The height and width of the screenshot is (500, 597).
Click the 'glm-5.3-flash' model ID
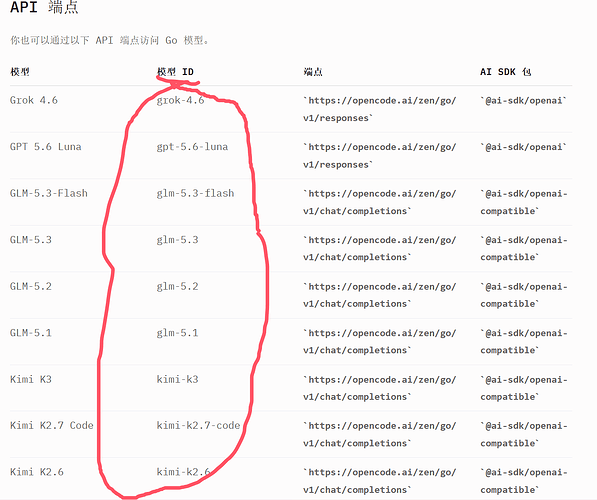195,193
